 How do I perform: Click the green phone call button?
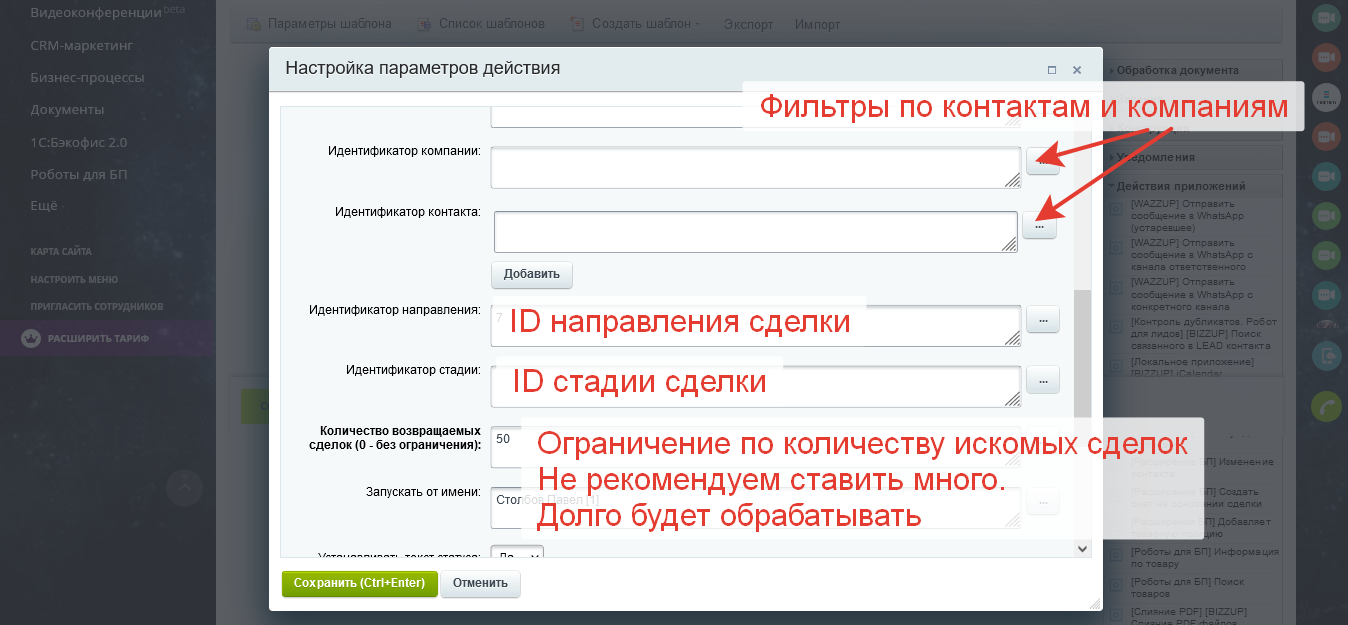(x=1326, y=406)
